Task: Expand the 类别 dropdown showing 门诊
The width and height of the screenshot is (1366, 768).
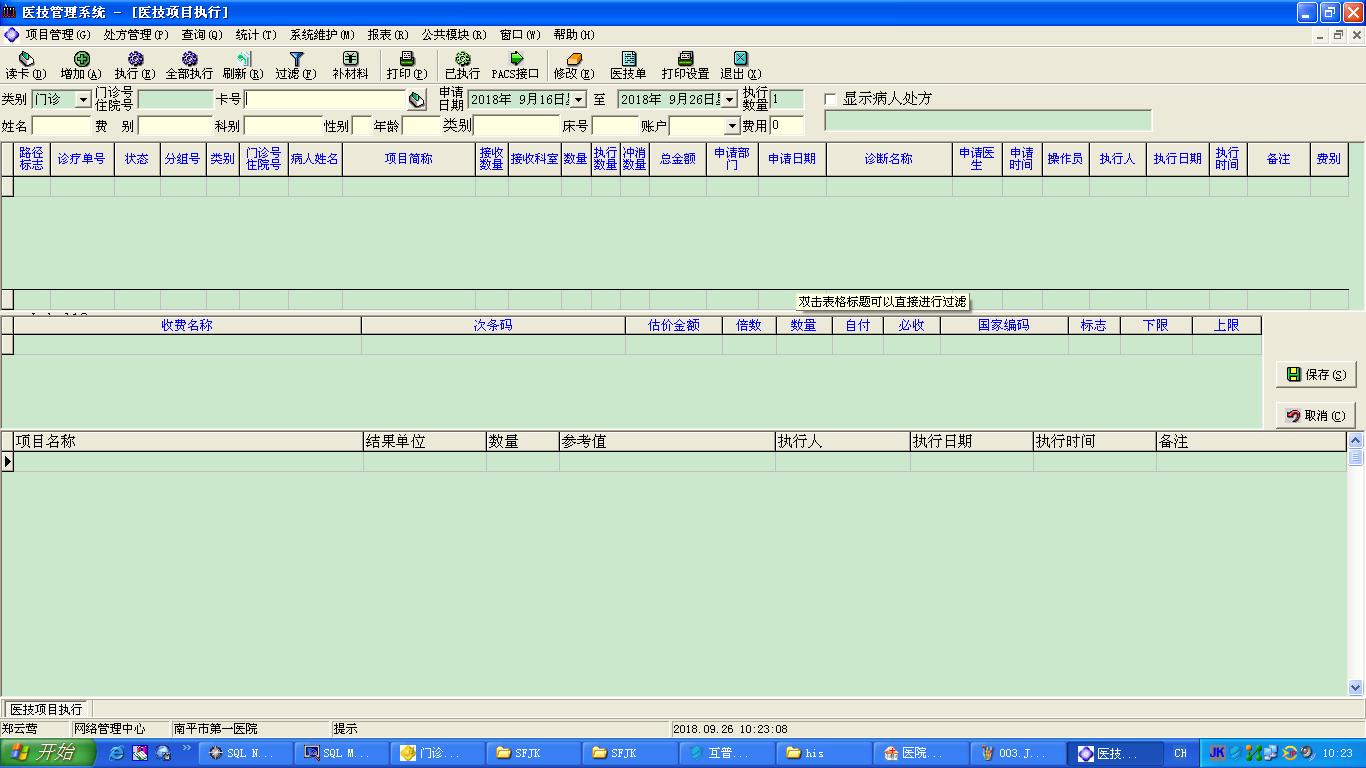Action: [x=83, y=100]
